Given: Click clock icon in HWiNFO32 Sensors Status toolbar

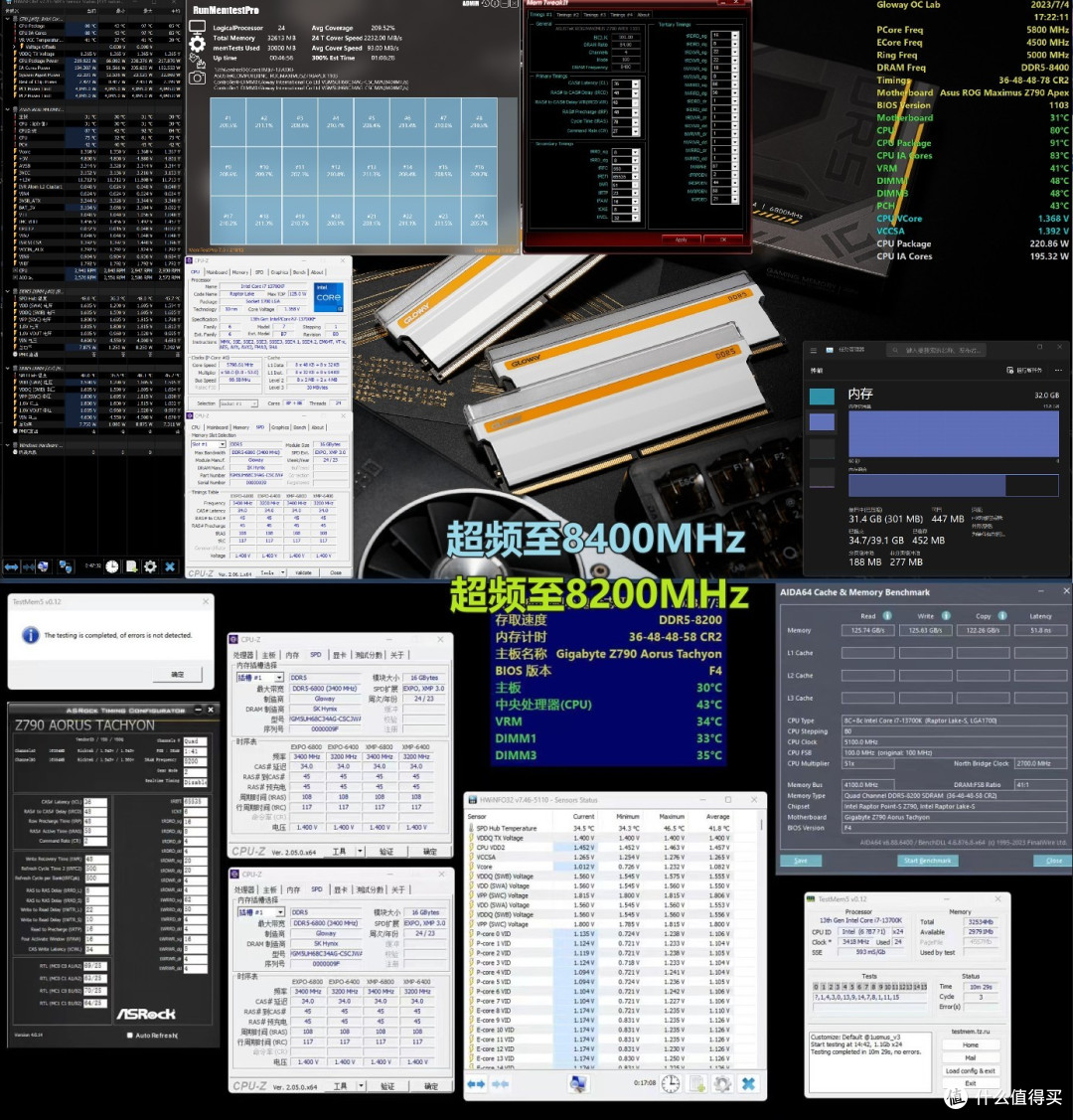Looking at the screenshot, I should click(670, 1083).
